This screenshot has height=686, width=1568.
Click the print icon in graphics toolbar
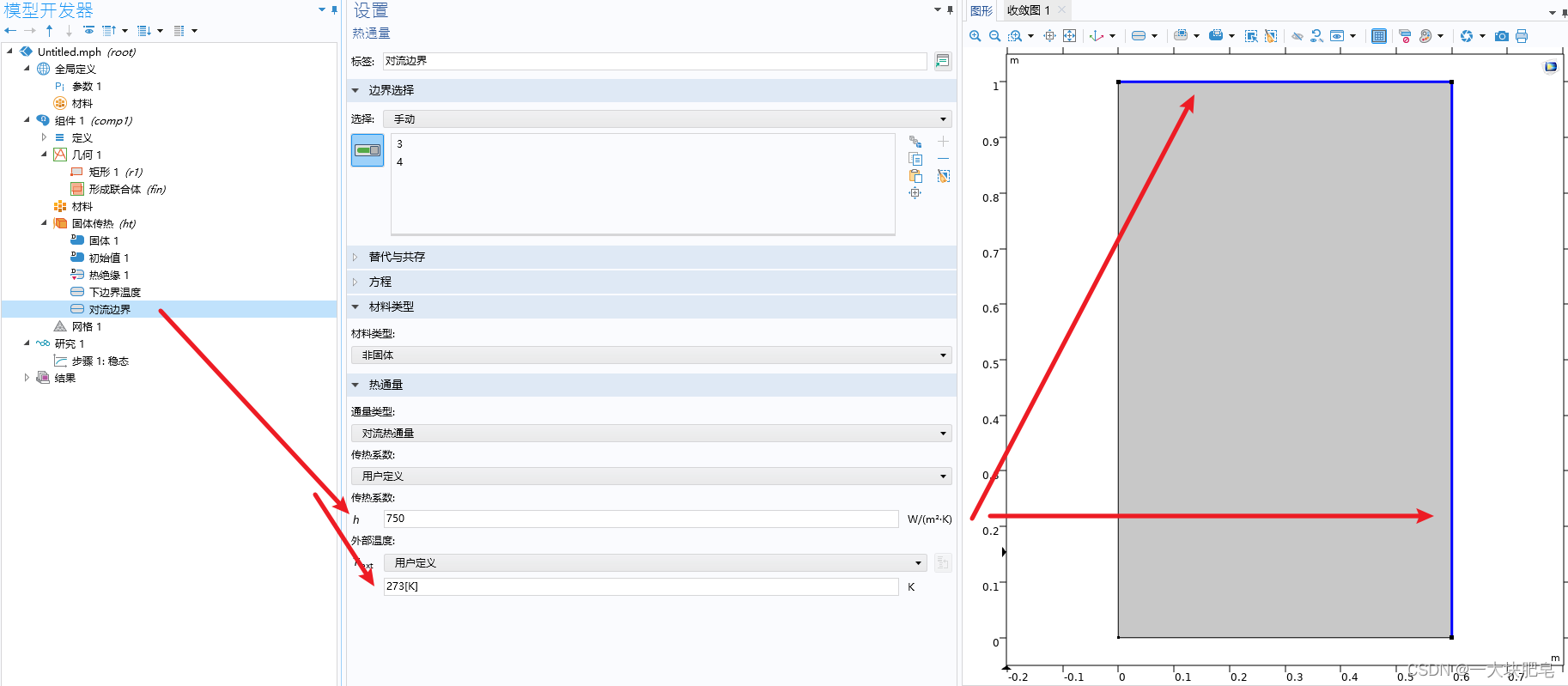1522,36
